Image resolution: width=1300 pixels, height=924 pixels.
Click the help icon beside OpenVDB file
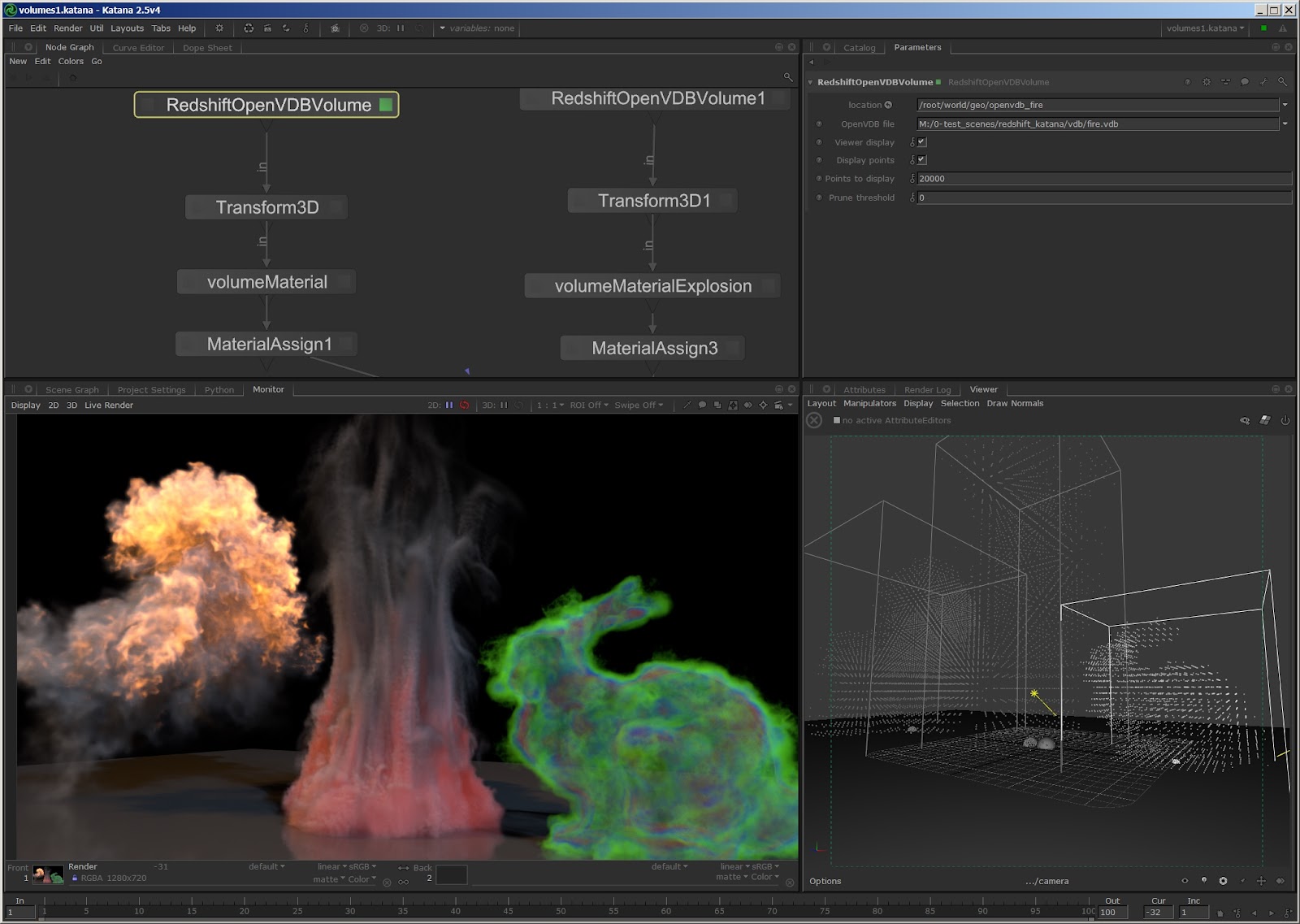[819, 124]
